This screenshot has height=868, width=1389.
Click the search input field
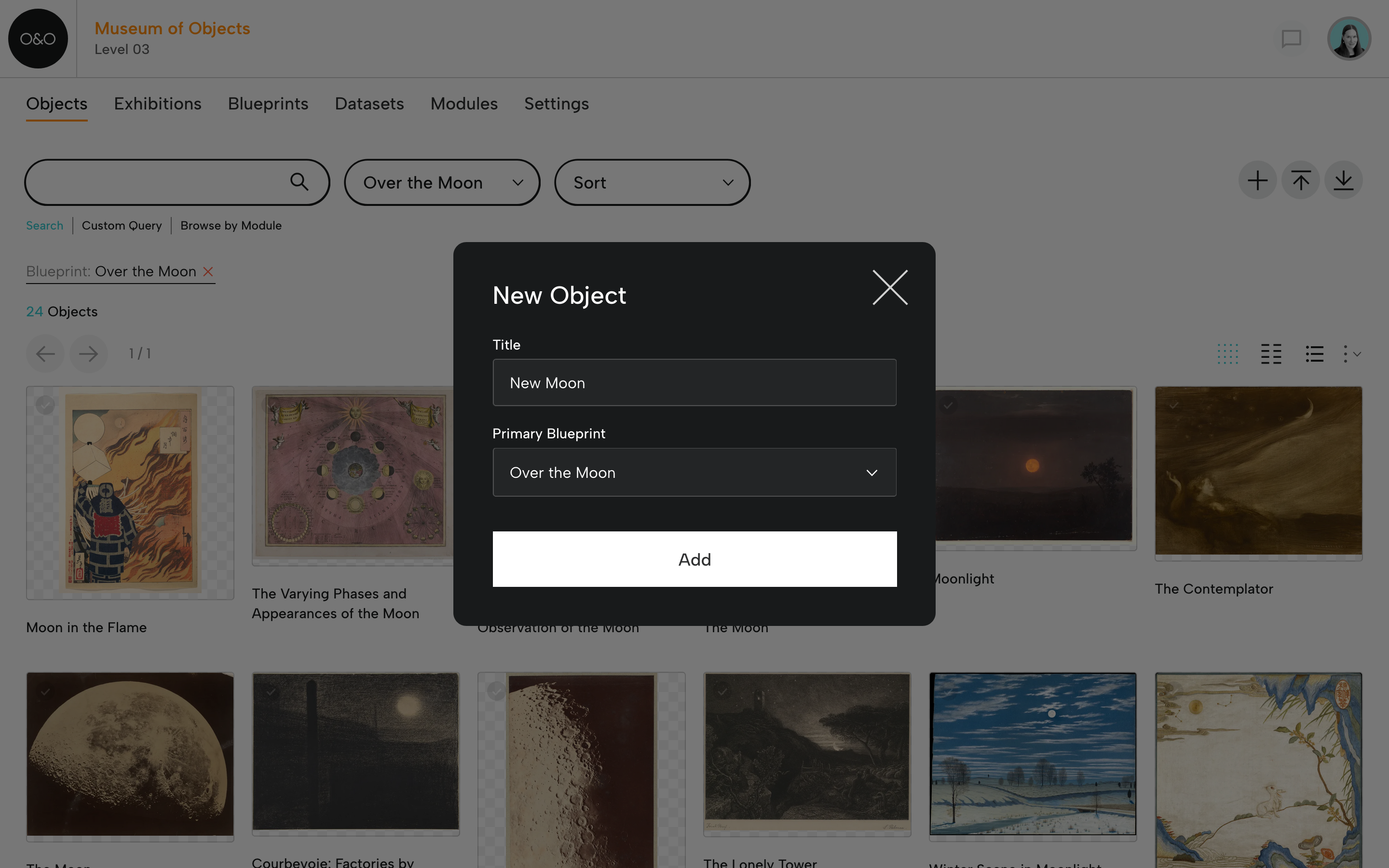pyautogui.click(x=177, y=182)
